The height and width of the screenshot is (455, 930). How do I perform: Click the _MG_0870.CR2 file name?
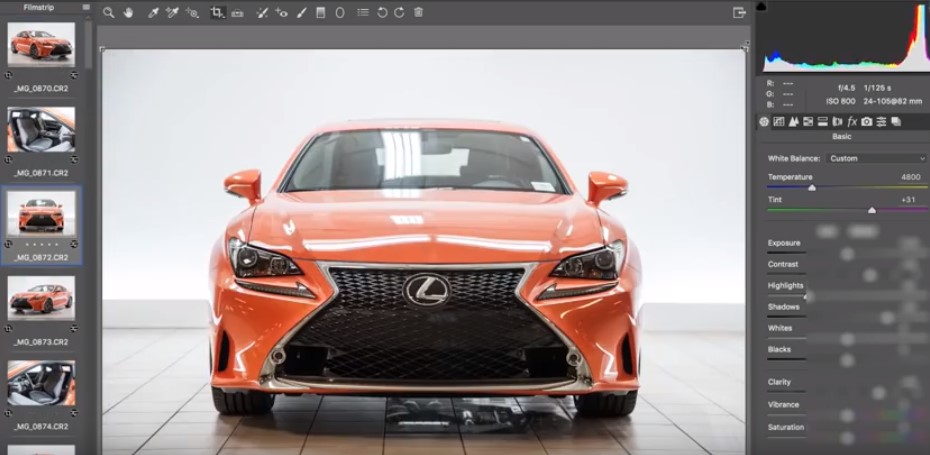[x=41, y=88]
